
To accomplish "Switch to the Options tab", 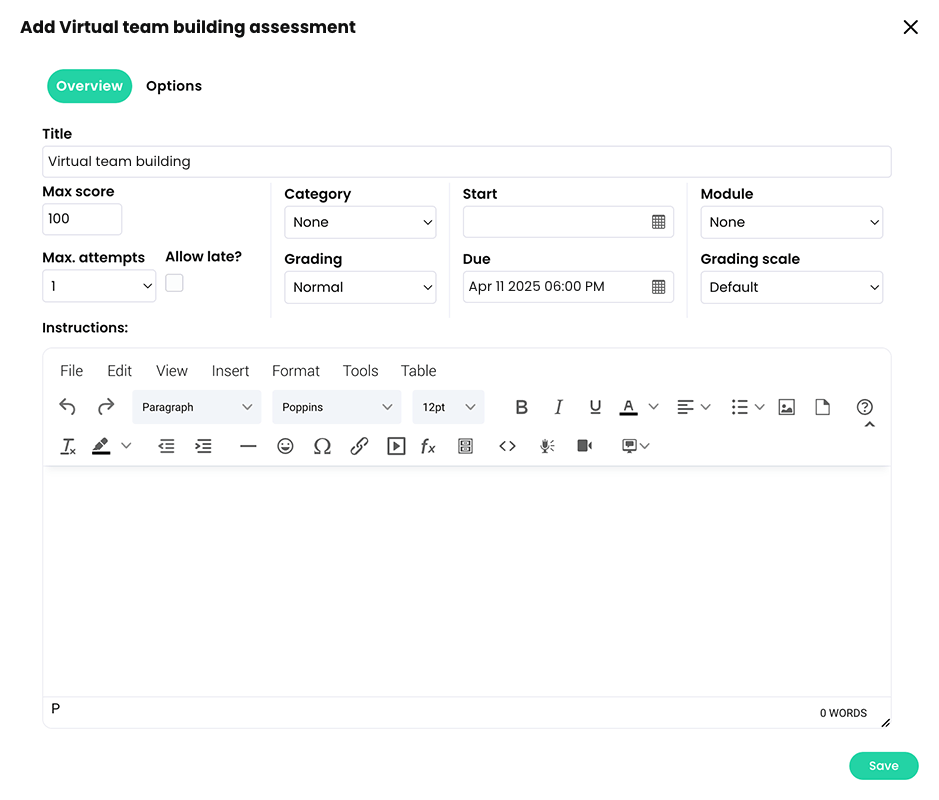I will click(x=173, y=86).
